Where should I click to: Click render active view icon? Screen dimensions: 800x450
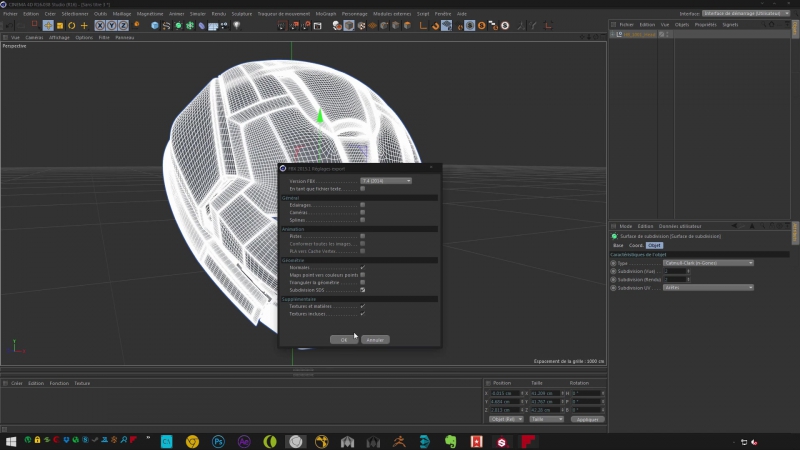tap(282, 26)
